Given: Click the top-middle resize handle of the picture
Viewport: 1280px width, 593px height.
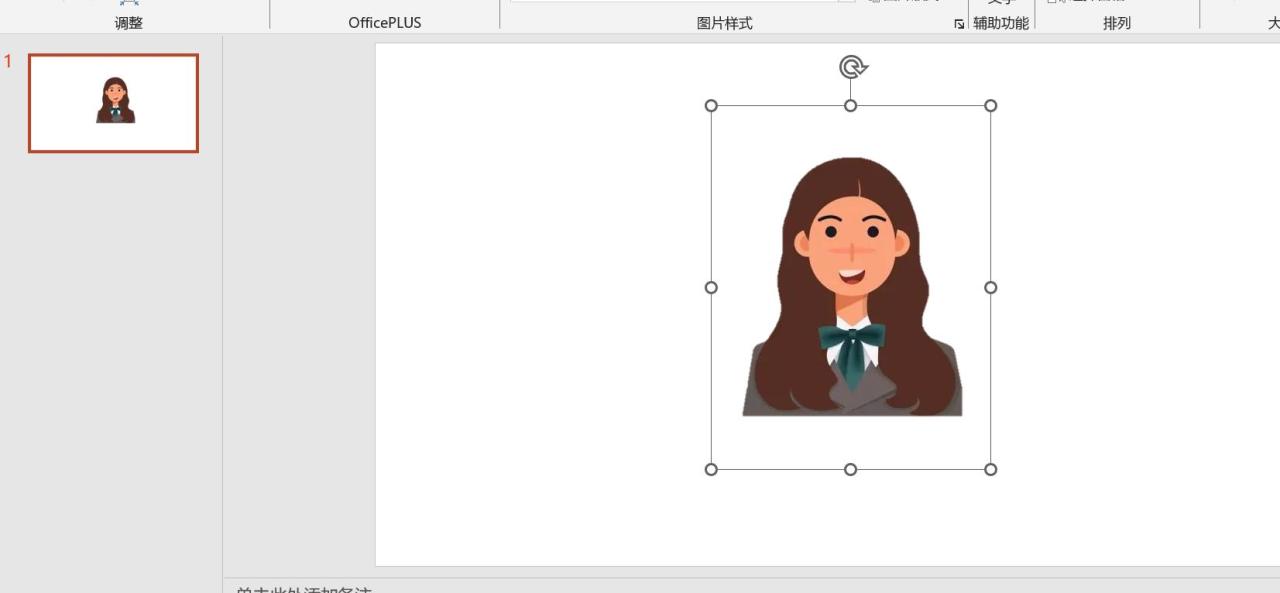Looking at the screenshot, I should click(x=851, y=104).
